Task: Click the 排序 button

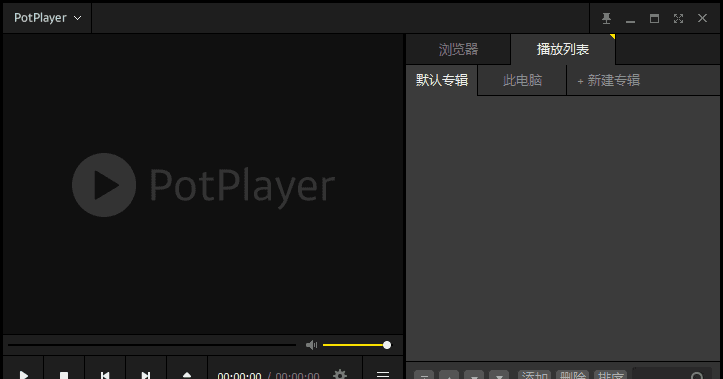Action: coord(611,375)
